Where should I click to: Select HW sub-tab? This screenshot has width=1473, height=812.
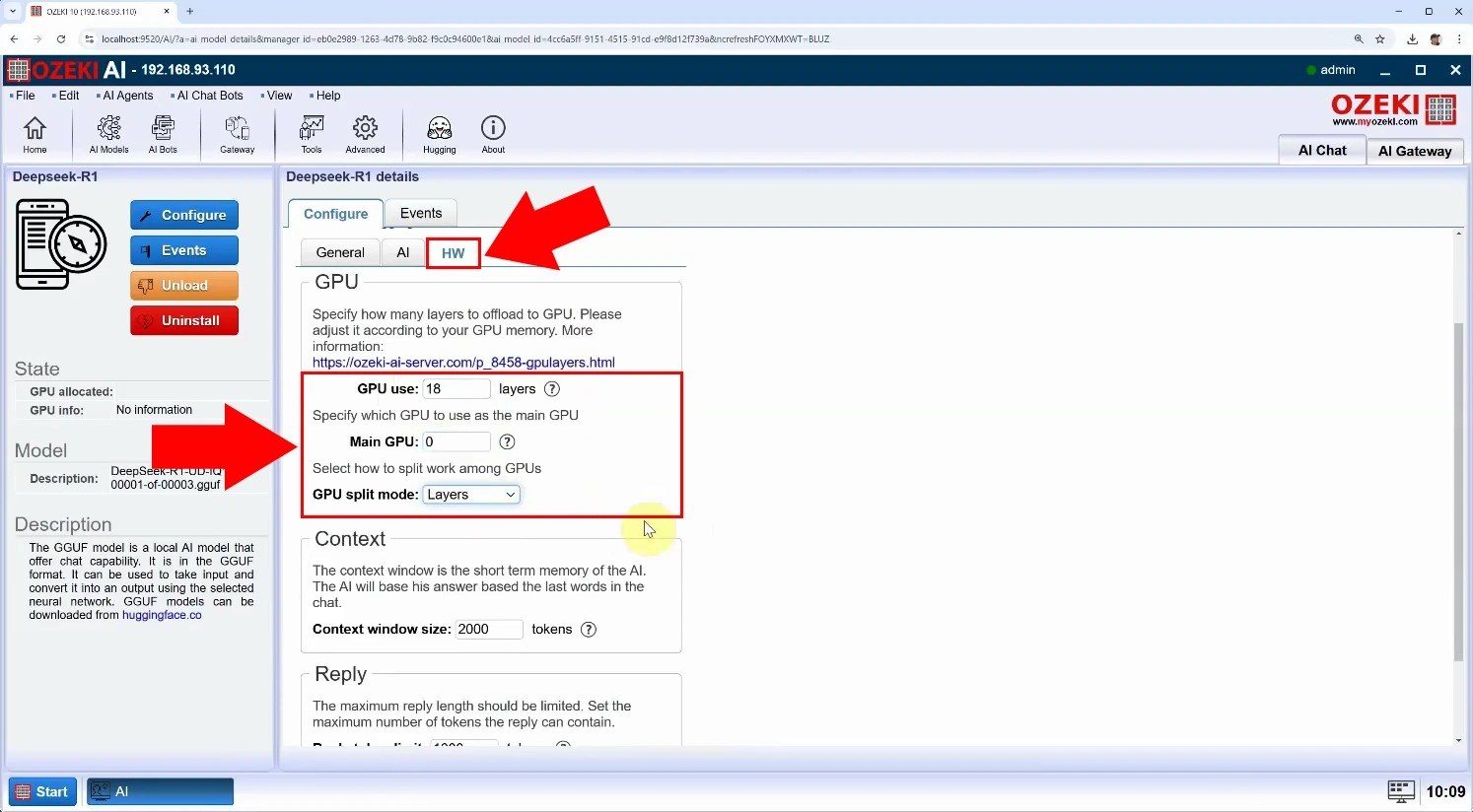(x=454, y=253)
